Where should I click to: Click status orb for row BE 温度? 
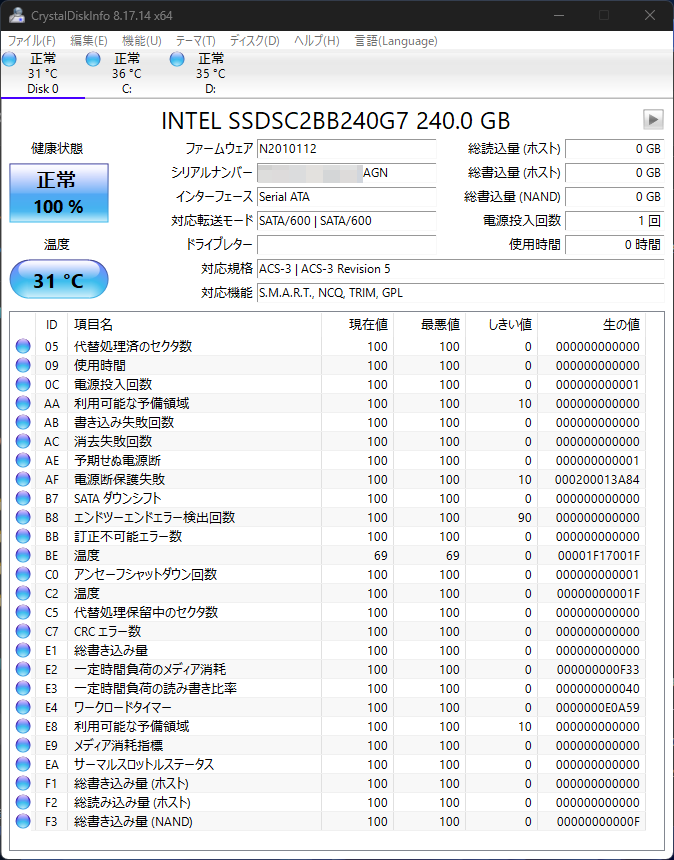point(23,555)
